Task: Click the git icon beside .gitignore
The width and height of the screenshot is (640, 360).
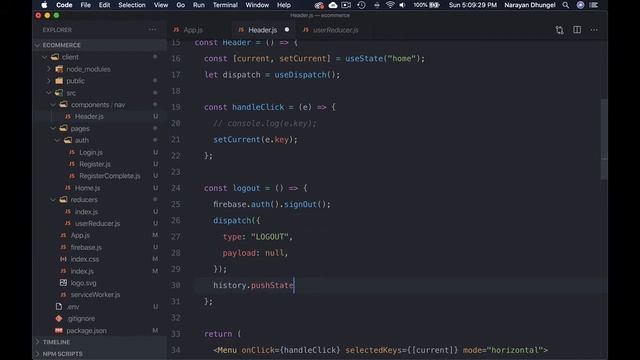Action: 59,318
